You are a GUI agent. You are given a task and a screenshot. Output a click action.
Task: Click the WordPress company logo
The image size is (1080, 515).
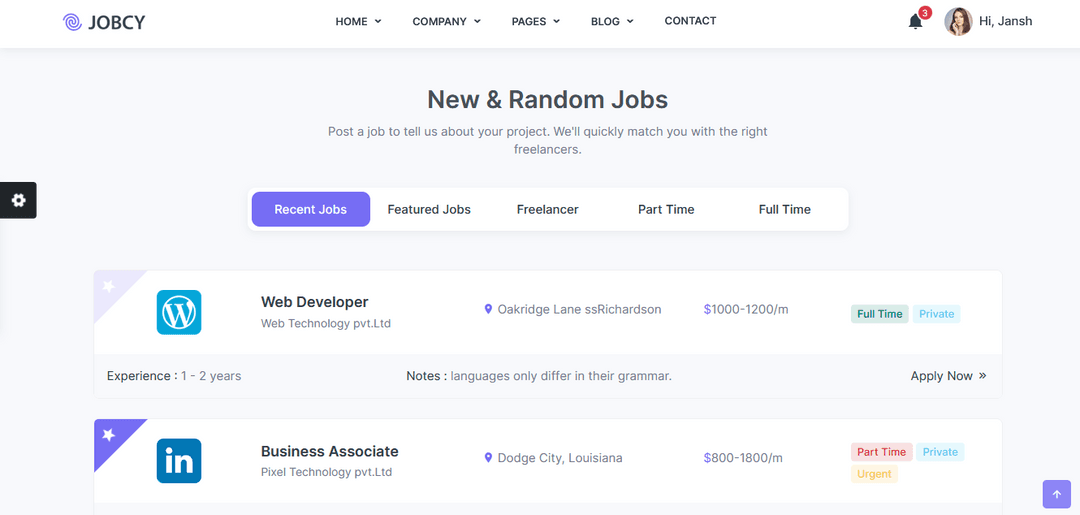click(x=179, y=312)
